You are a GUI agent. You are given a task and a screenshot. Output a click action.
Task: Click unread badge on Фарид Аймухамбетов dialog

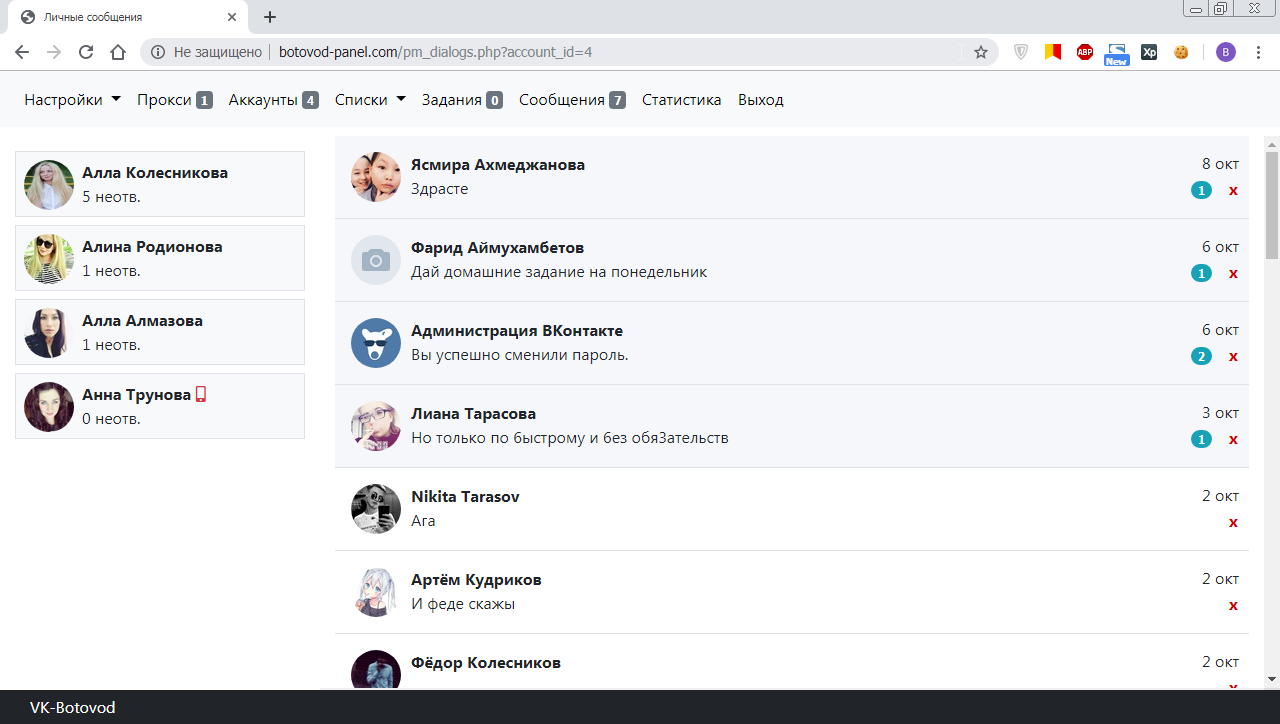[x=1200, y=272]
